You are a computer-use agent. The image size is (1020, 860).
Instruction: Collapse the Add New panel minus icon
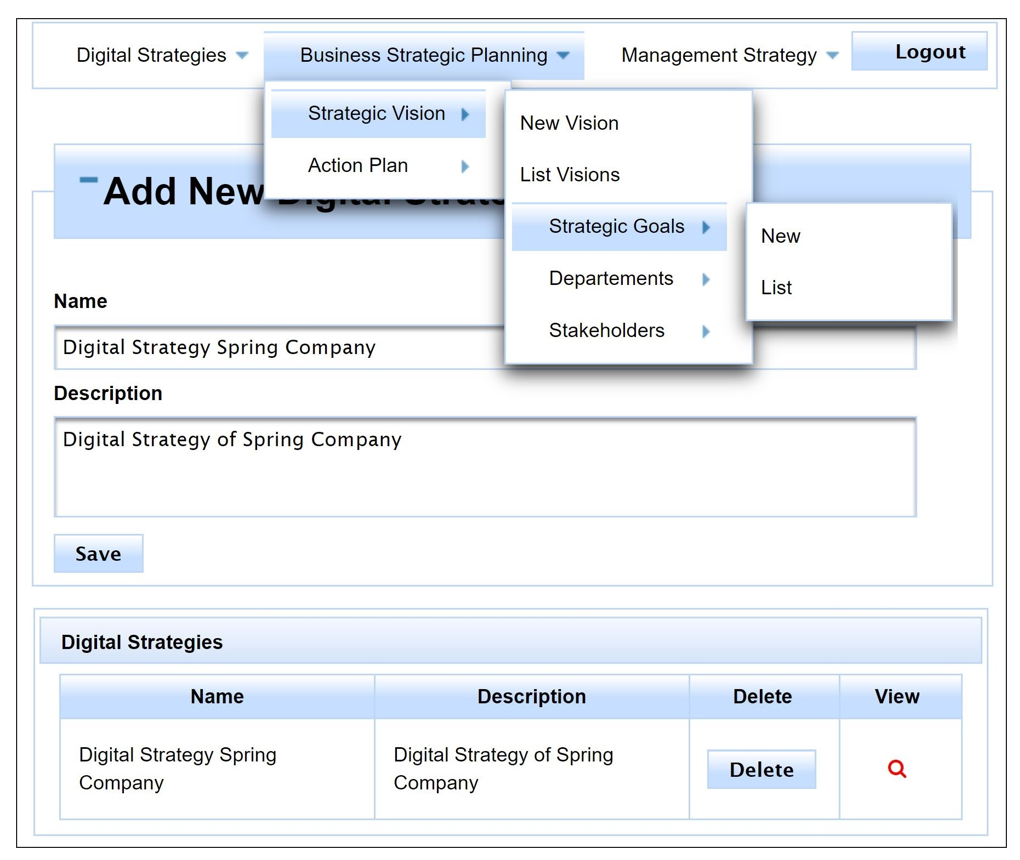tap(88, 181)
